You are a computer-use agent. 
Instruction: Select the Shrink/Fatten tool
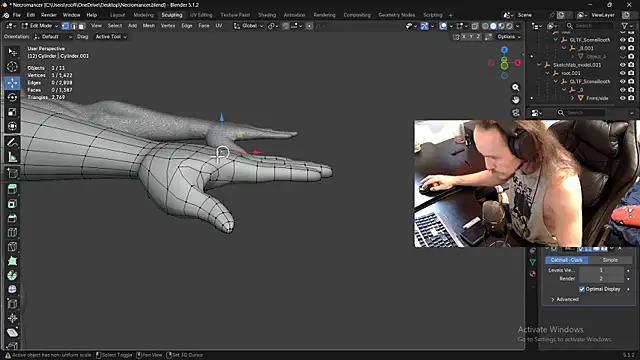pos(12,318)
